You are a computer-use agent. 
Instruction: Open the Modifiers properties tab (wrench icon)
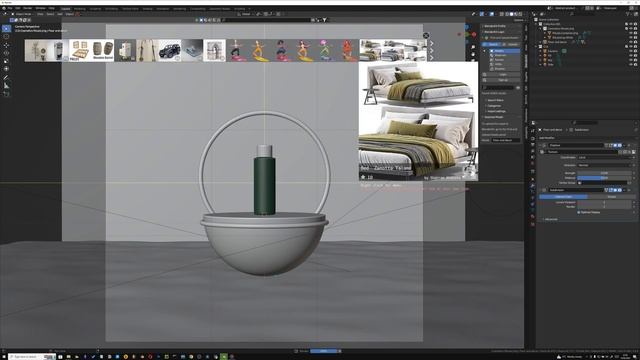(x=533, y=186)
